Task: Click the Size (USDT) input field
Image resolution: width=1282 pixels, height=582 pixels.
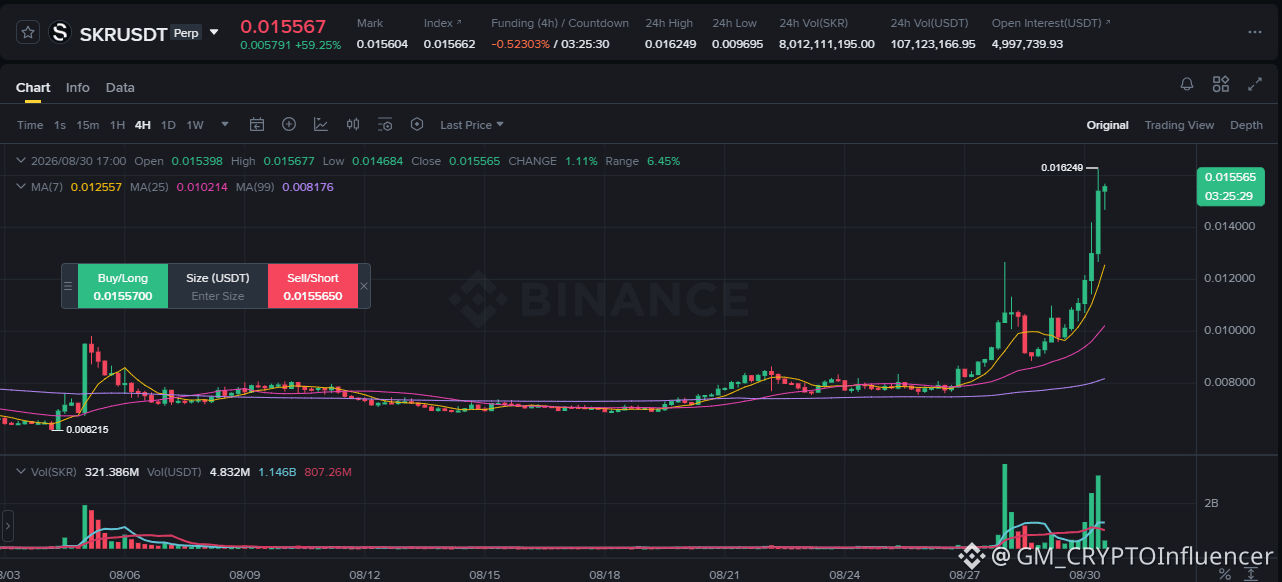Action: coord(218,296)
